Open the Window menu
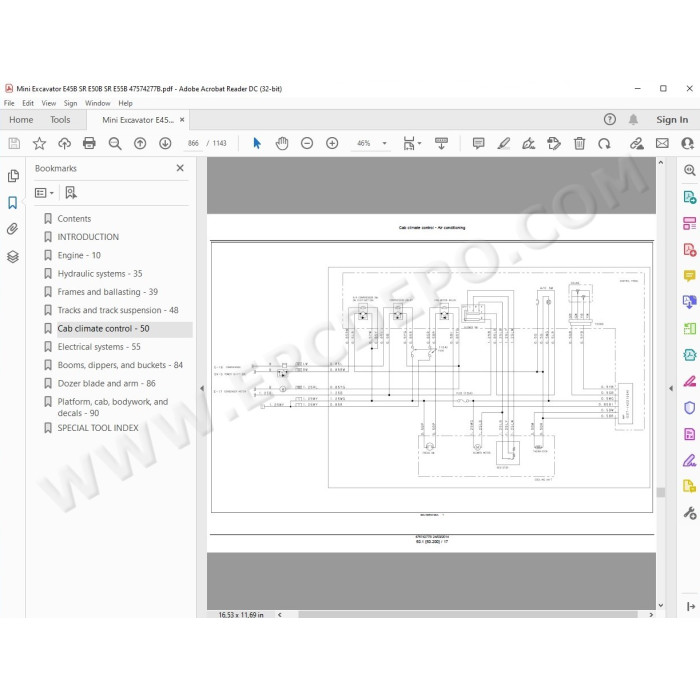Viewport: 700px width, 700px height. (x=97, y=103)
